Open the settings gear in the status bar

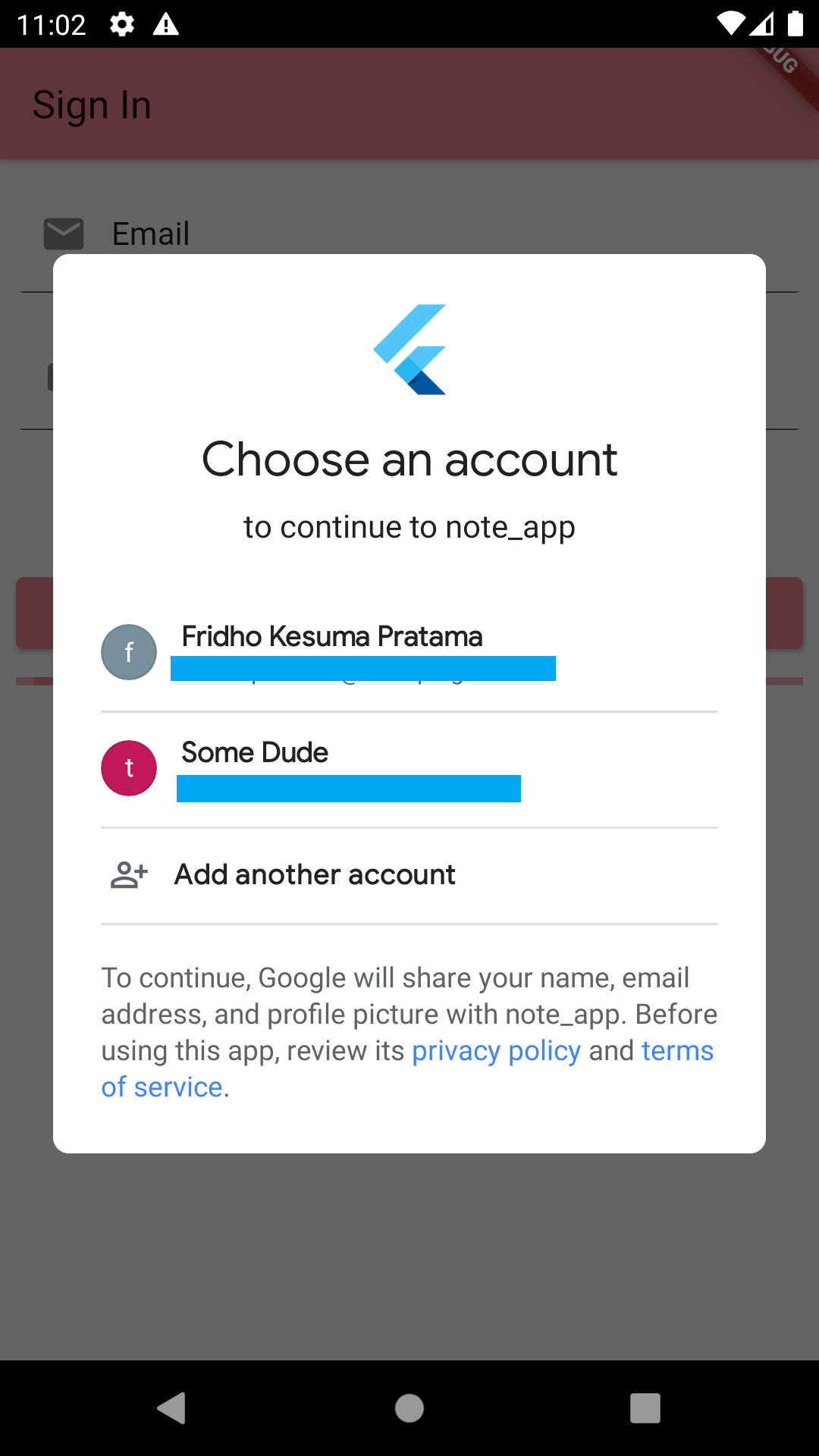[121, 25]
